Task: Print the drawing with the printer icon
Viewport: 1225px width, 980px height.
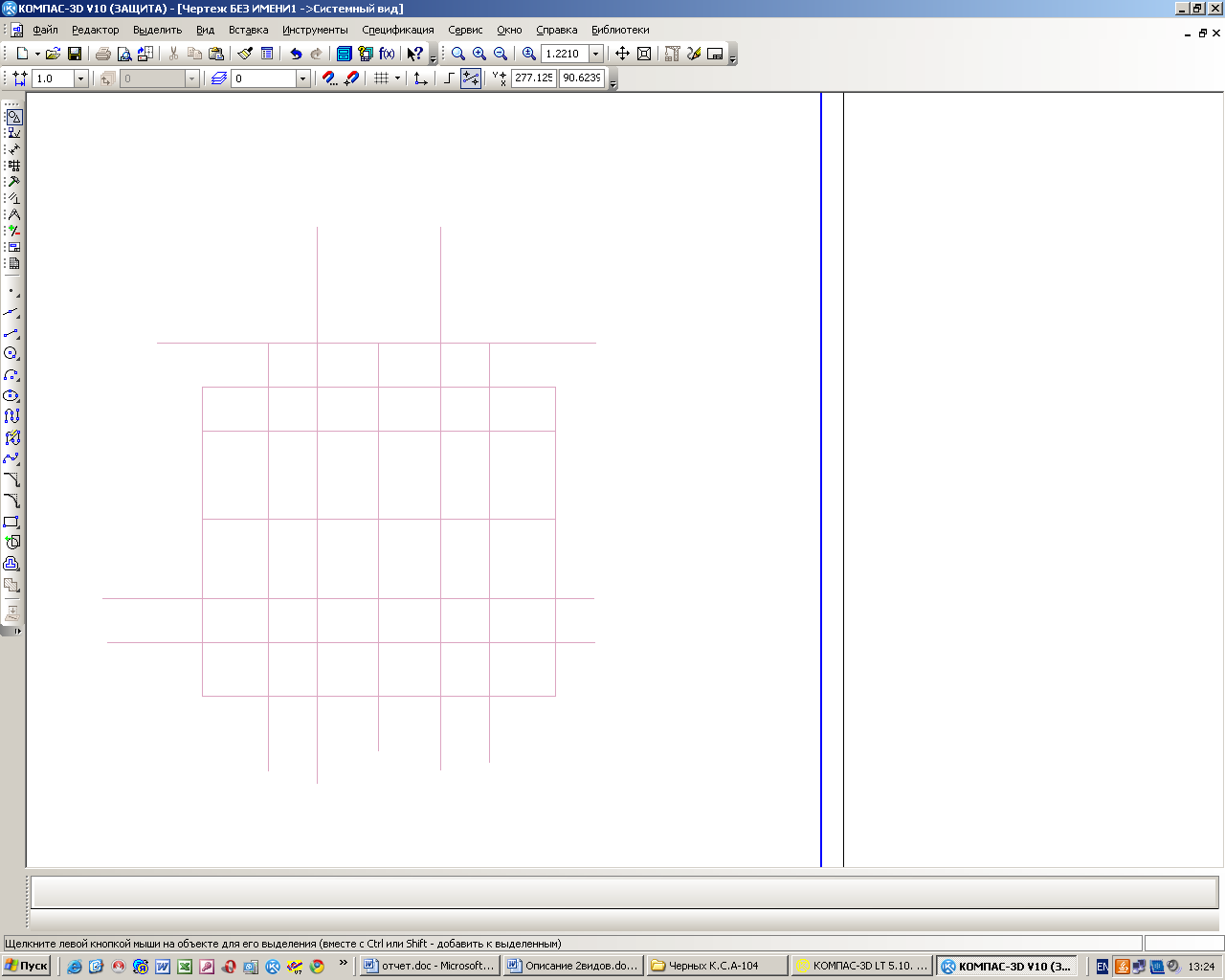Action: click(x=102, y=54)
